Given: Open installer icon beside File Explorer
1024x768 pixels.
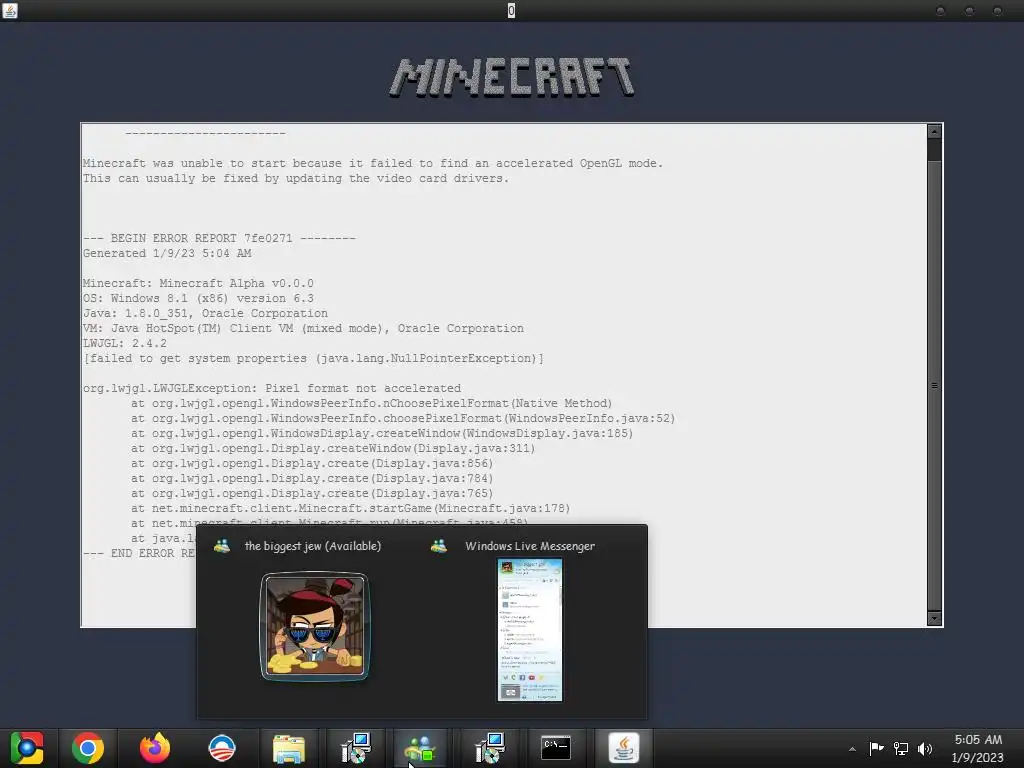Looking at the screenshot, I should coord(356,748).
